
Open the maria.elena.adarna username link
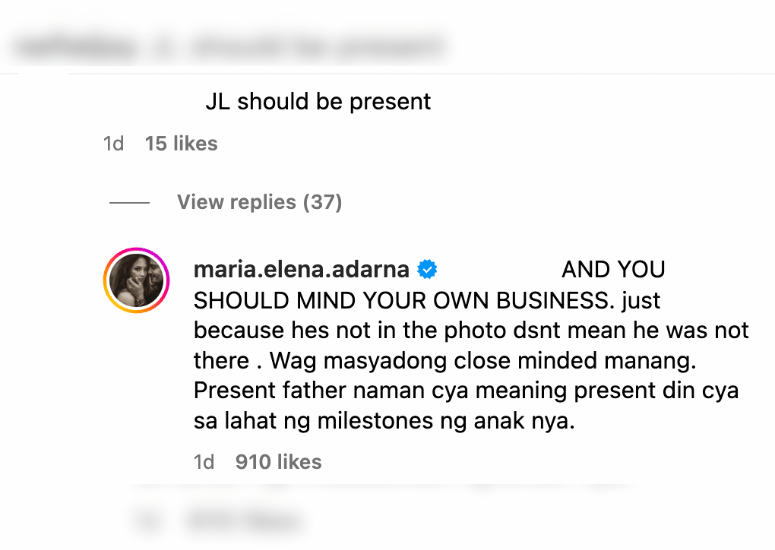tap(301, 270)
